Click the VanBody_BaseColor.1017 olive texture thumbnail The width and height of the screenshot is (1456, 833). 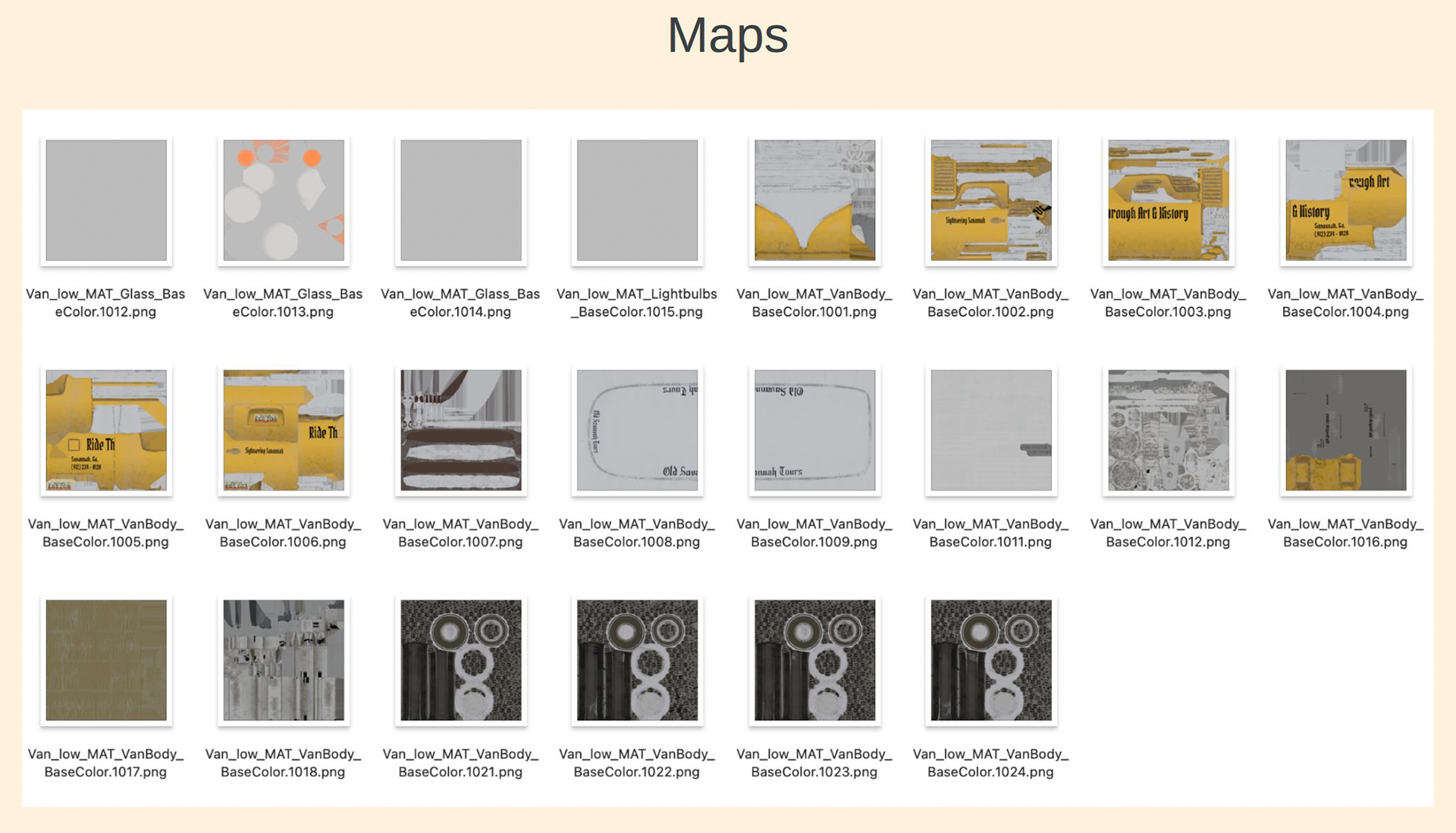click(x=106, y=660)
